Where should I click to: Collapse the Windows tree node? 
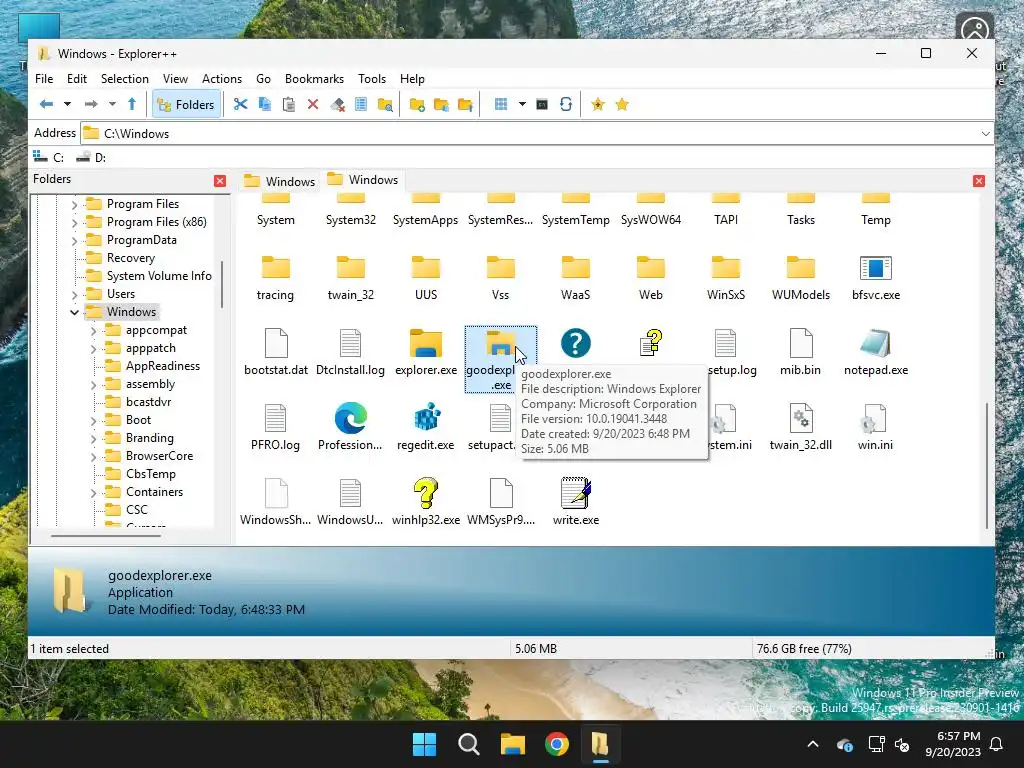pos(74,312)
